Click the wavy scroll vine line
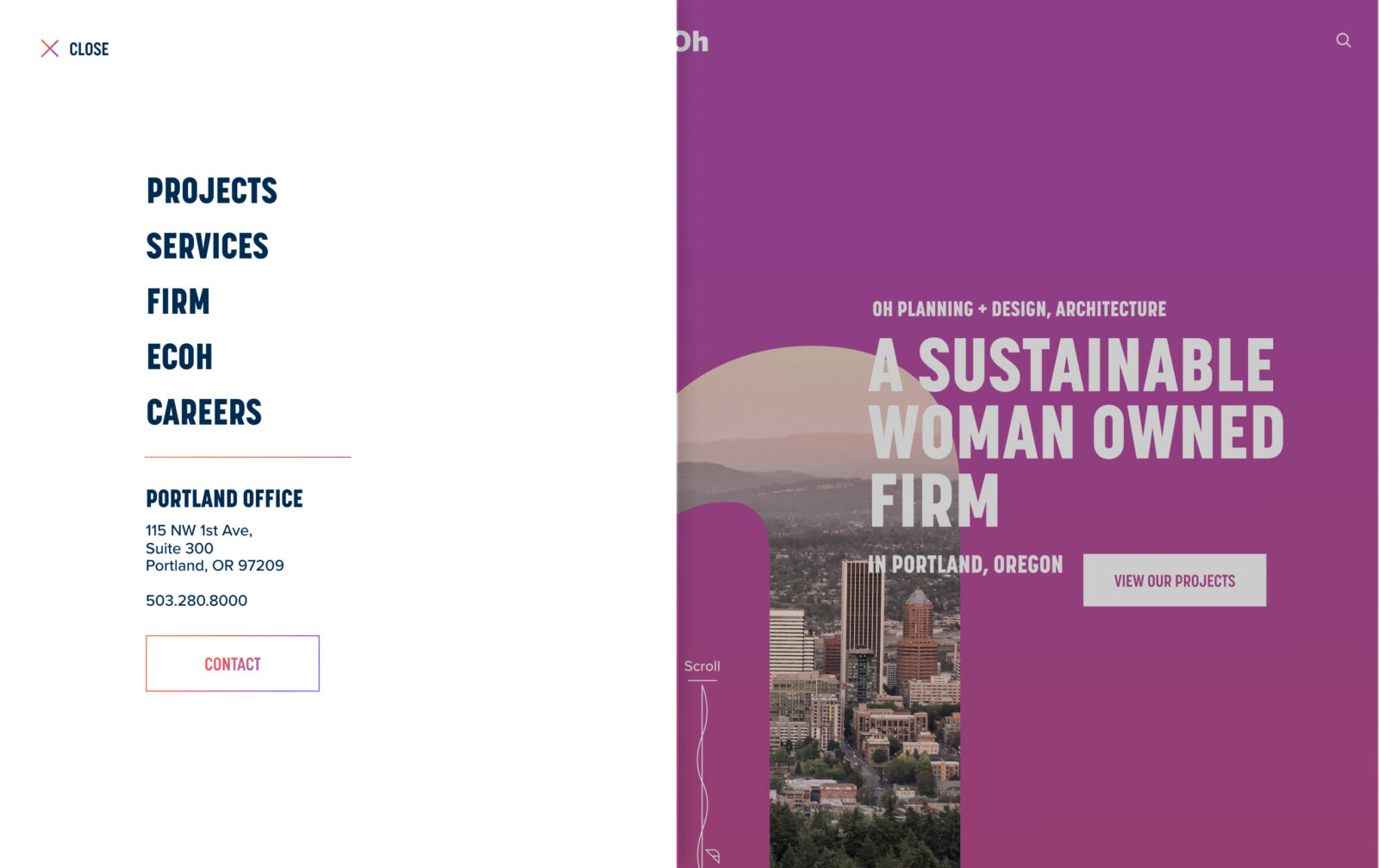Image resolution: width=1379 pixels, height=868 pixels. 703,767
